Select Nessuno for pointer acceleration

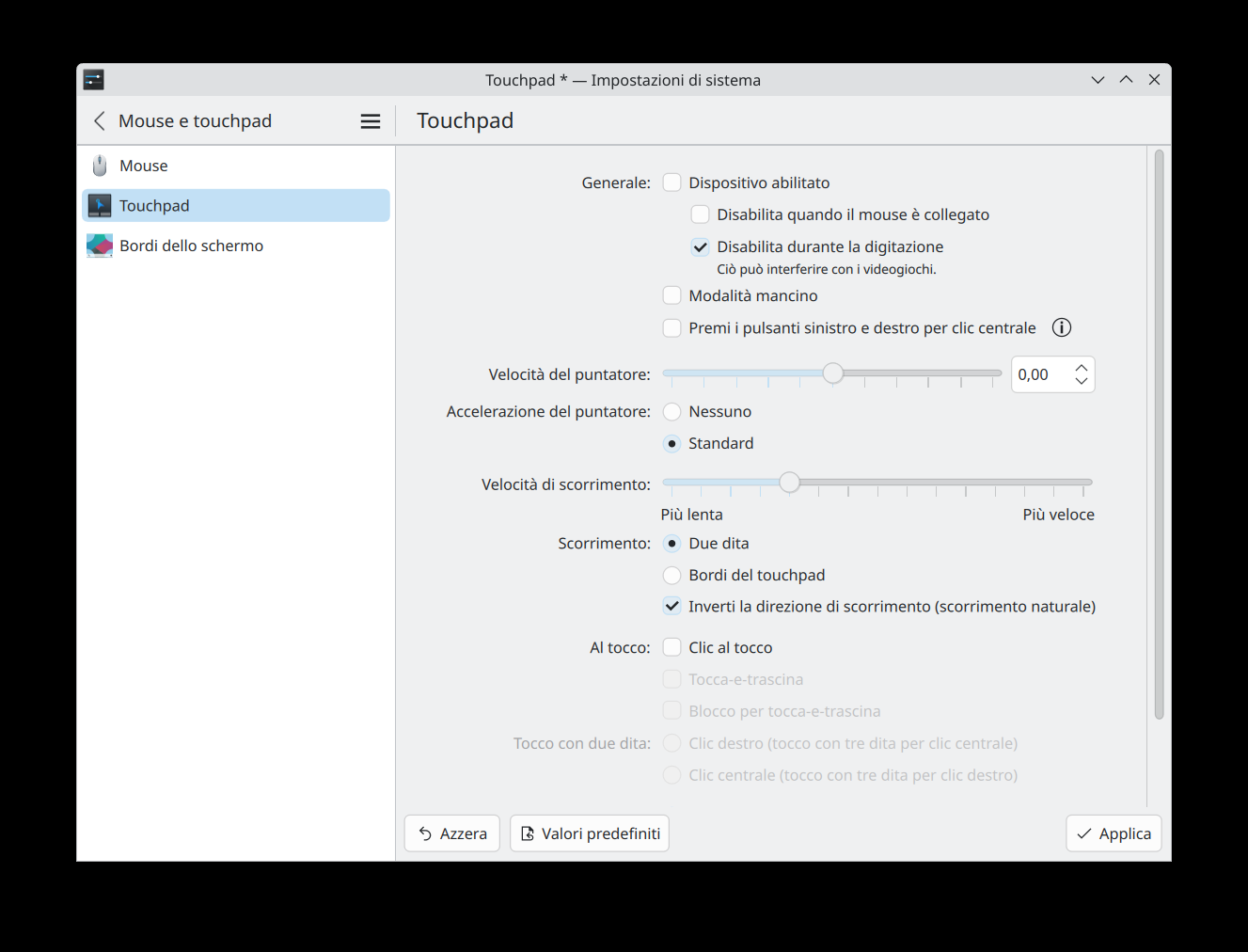[671, 411]
